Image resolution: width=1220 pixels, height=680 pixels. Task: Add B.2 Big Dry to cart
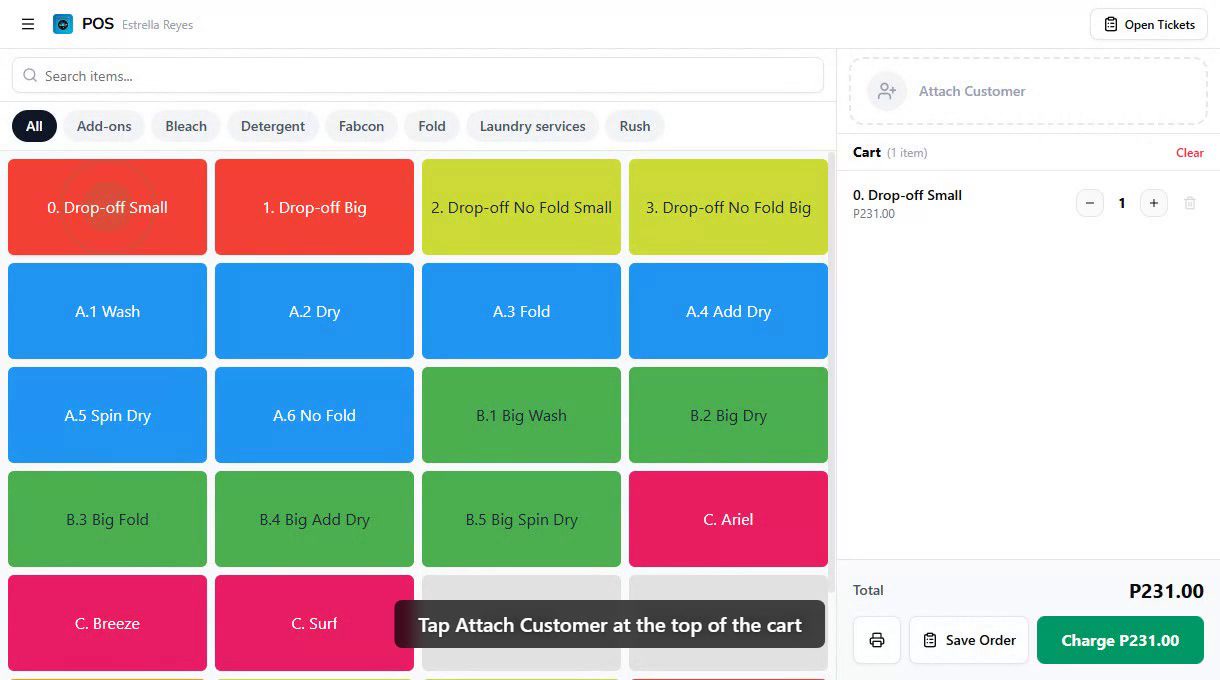(x=728, y=415)
